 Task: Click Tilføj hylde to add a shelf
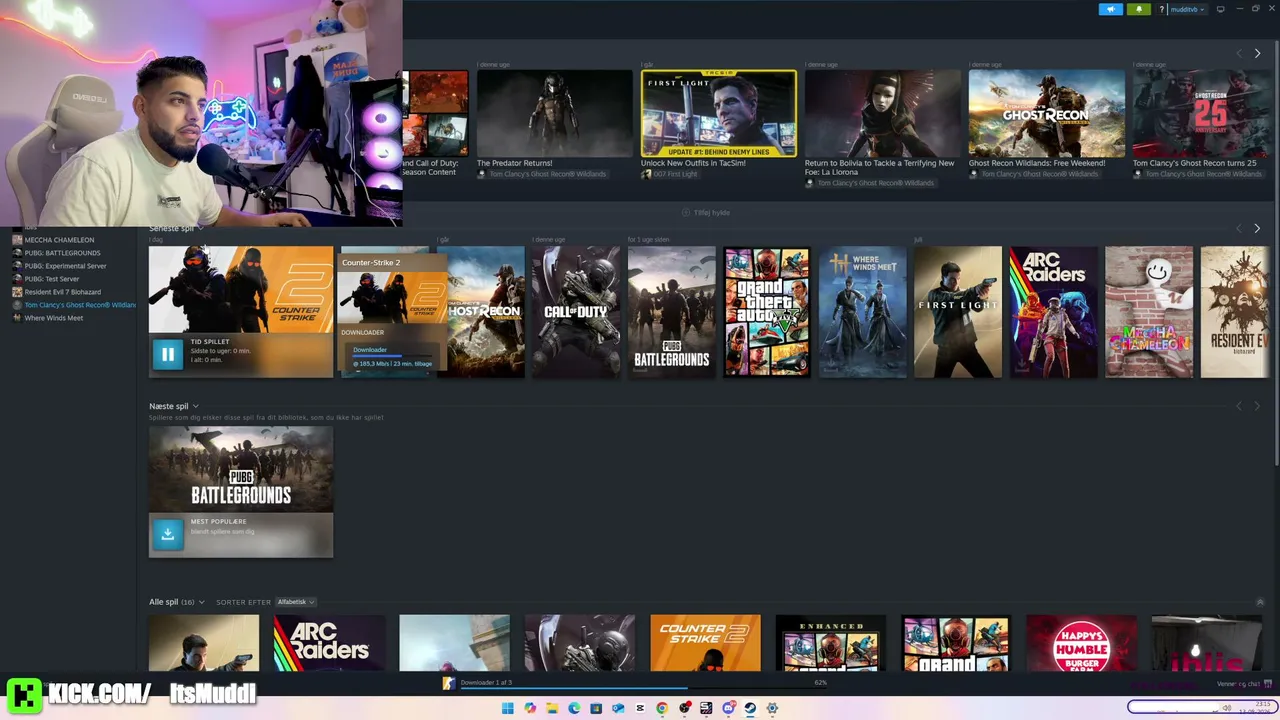coord(706,212)
